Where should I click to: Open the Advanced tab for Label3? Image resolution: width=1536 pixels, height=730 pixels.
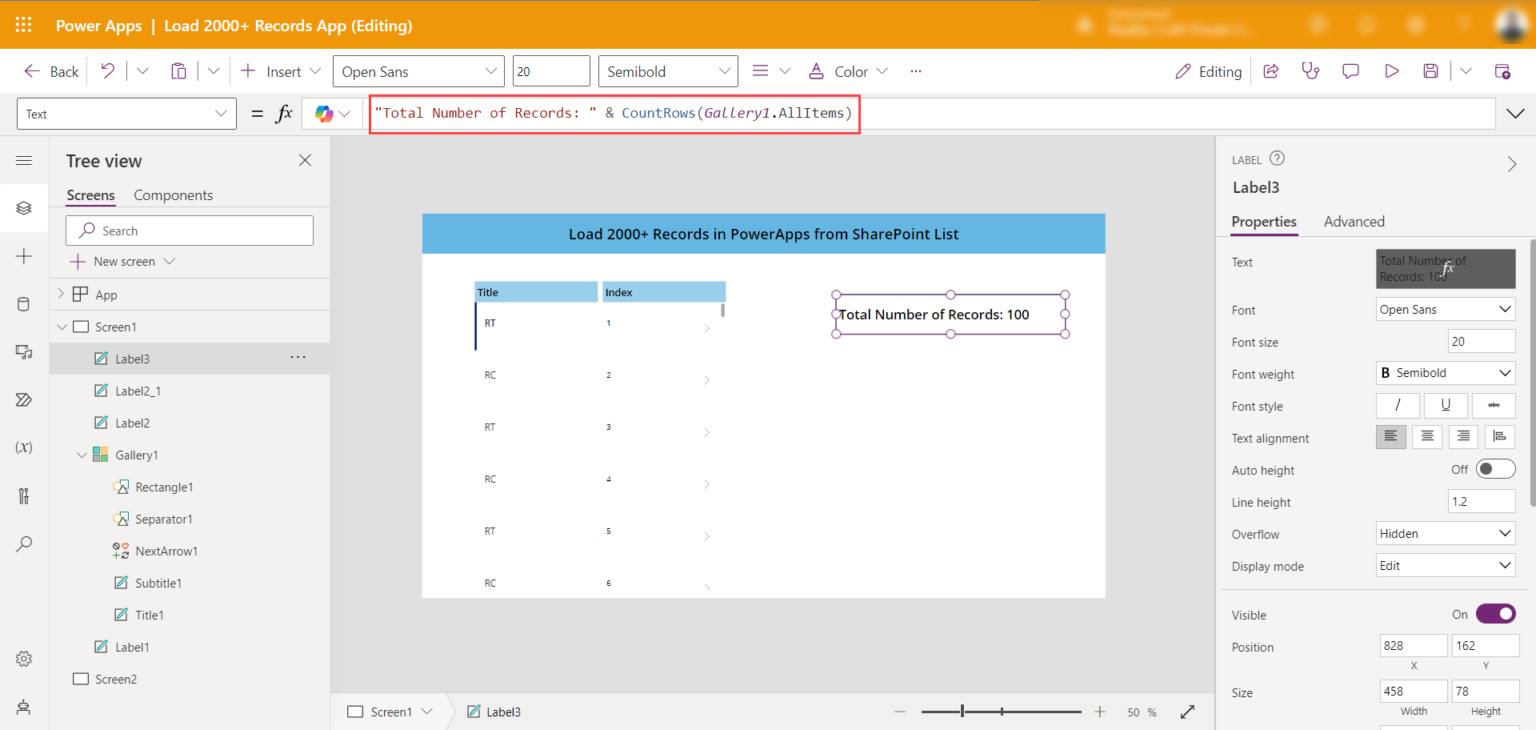coord(1354,221)
